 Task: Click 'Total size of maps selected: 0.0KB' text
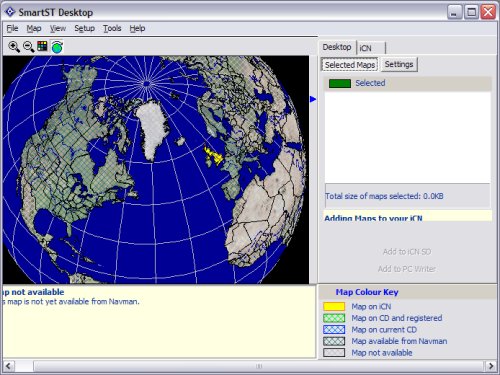(384, 196)
